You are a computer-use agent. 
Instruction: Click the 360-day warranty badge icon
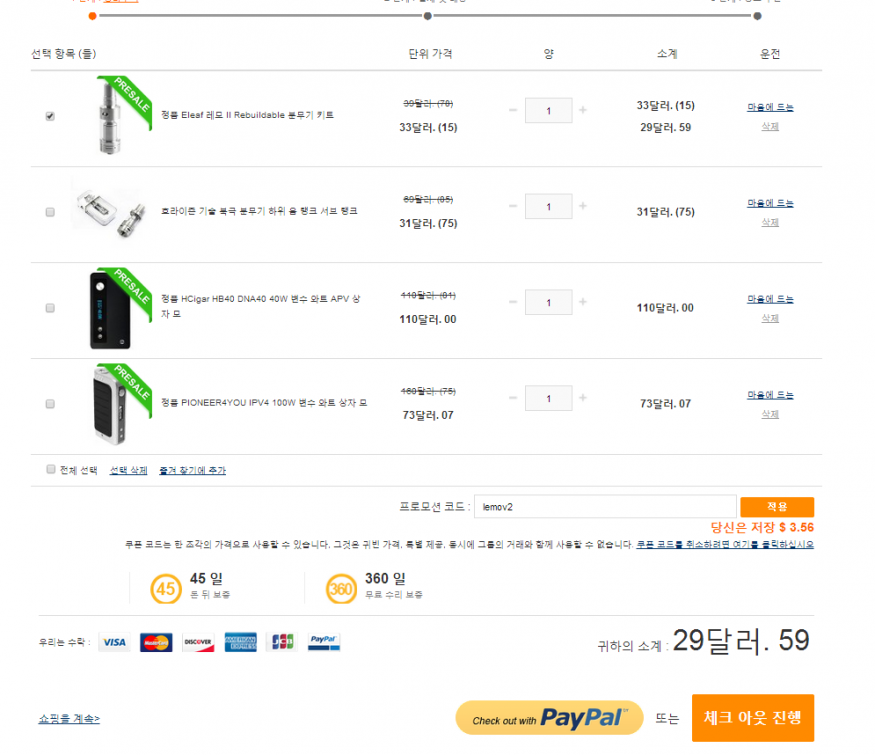pyautogui.click(x=341, y=589)
